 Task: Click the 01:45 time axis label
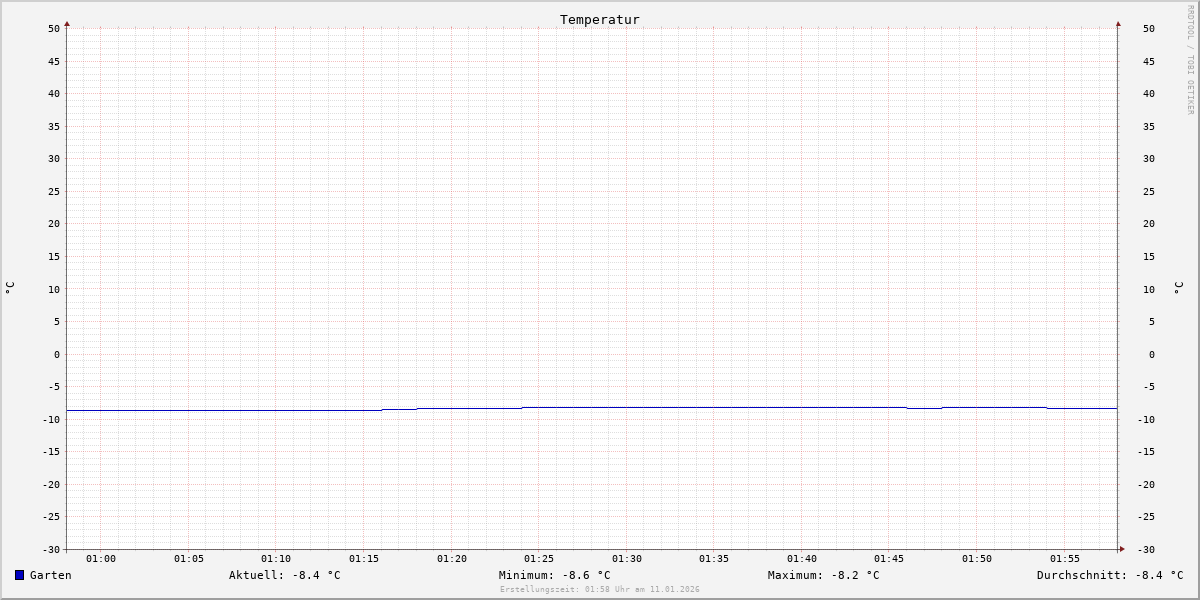890,559
